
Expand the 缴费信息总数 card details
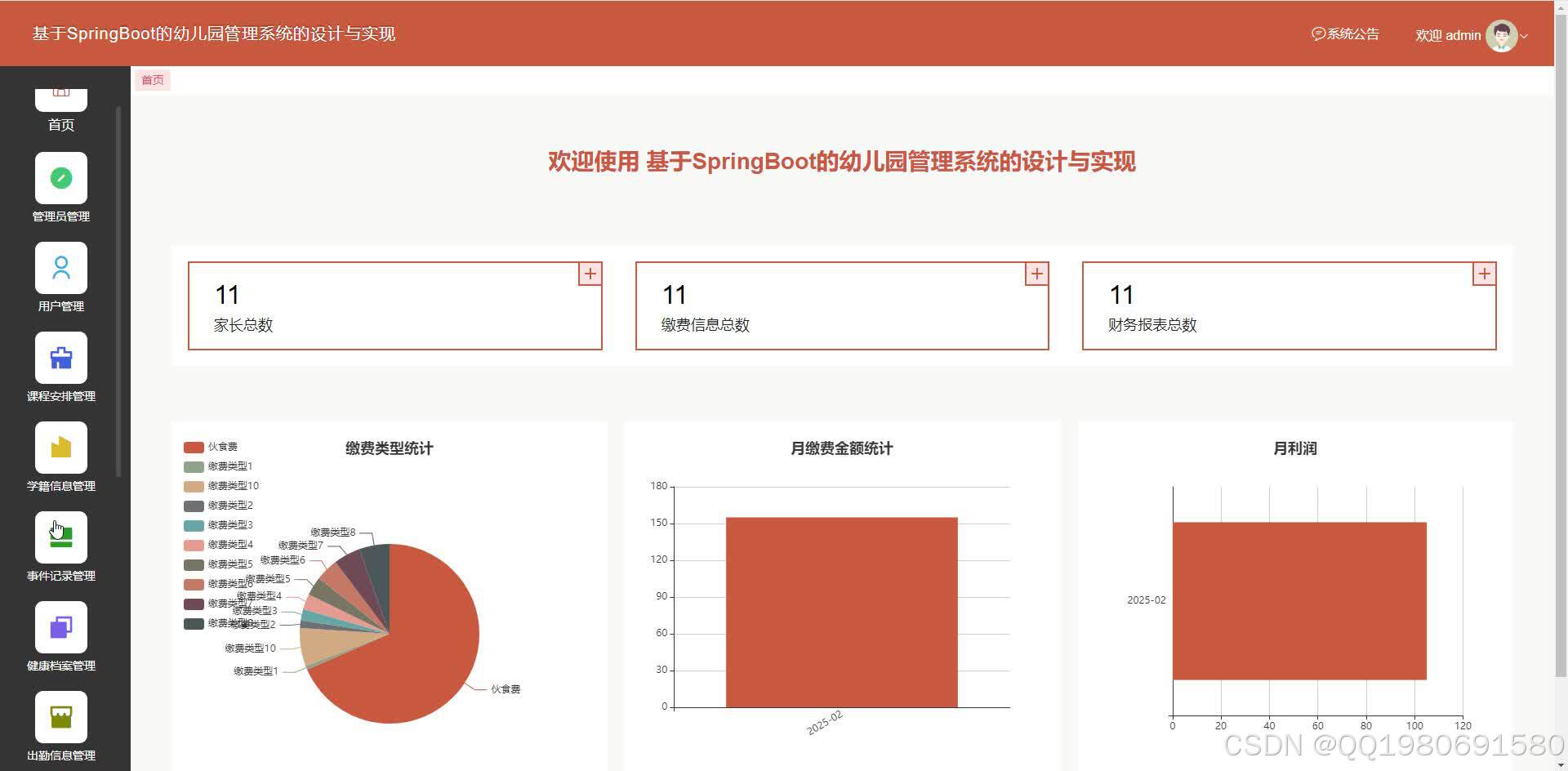[x=1036, y=274]
